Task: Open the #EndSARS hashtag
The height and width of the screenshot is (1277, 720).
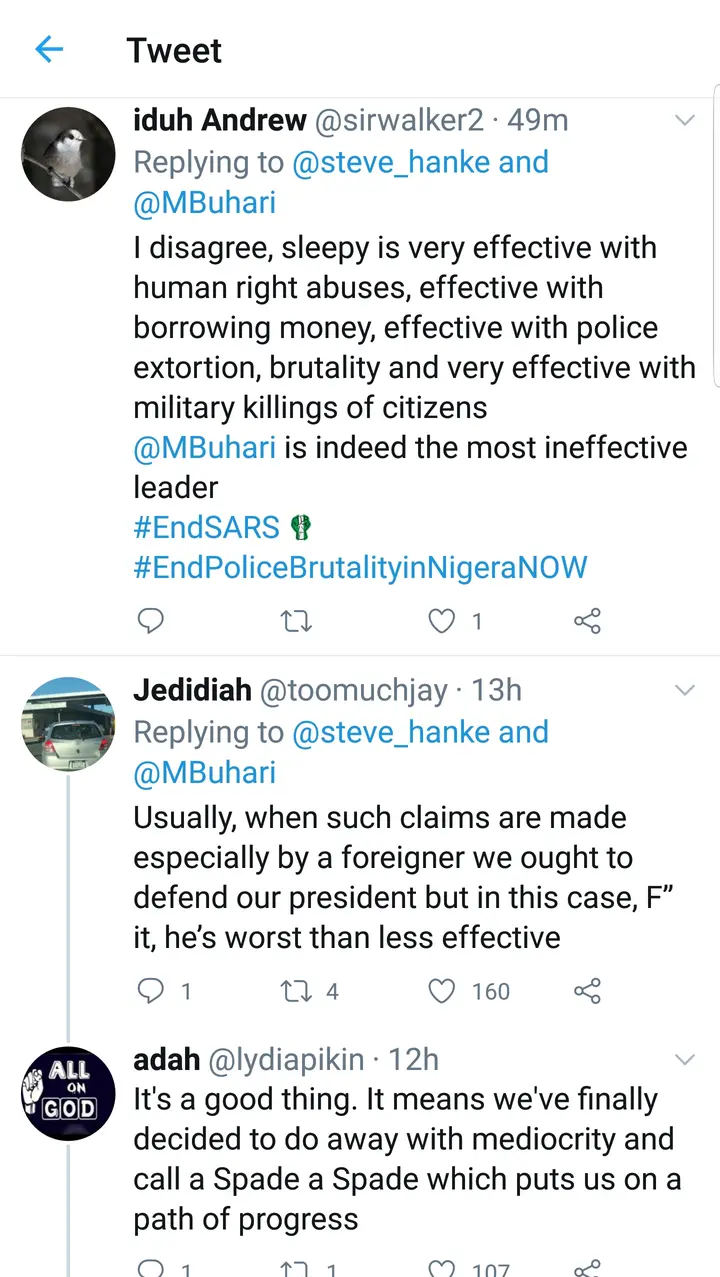Action: point(206,527)
